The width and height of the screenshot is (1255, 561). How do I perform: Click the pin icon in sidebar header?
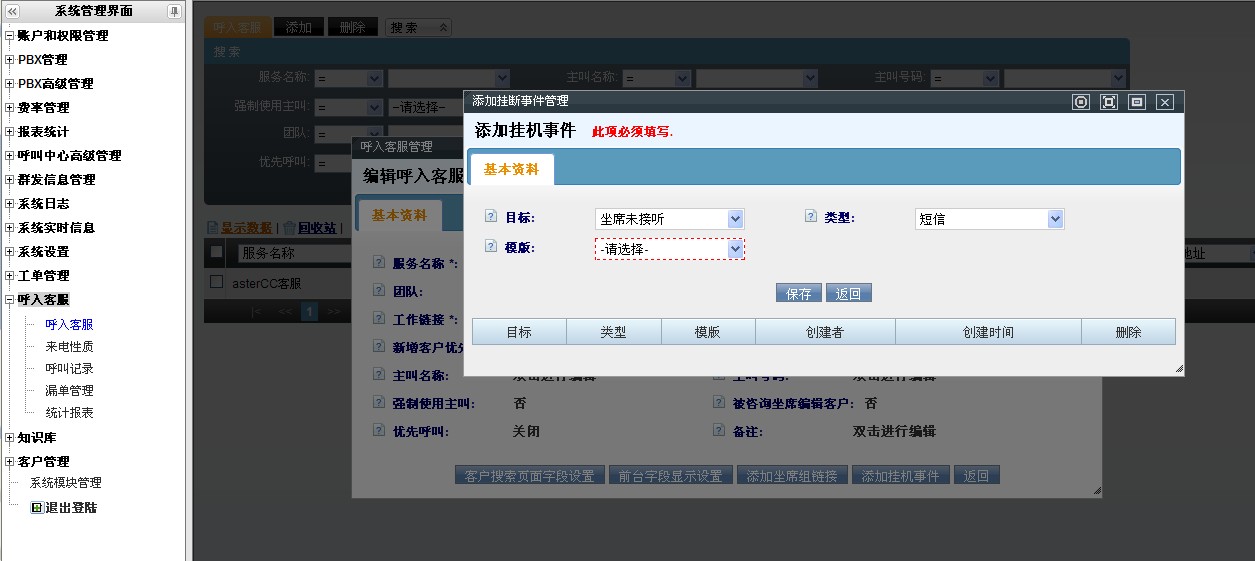174,11
